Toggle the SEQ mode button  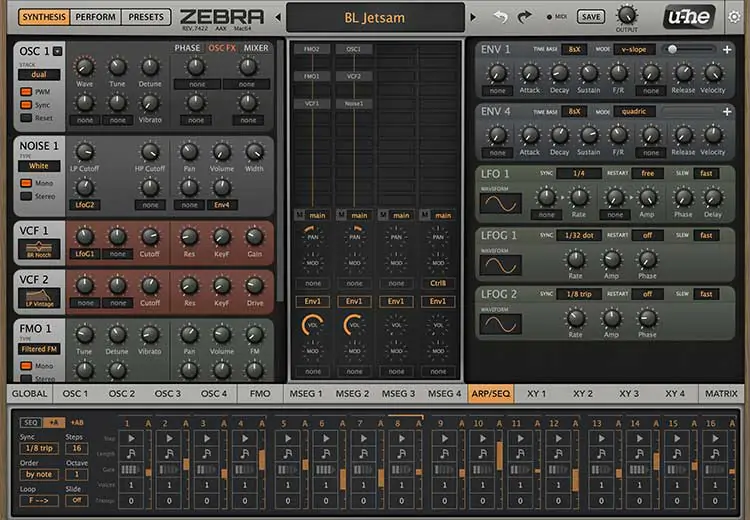coord(30,422)
